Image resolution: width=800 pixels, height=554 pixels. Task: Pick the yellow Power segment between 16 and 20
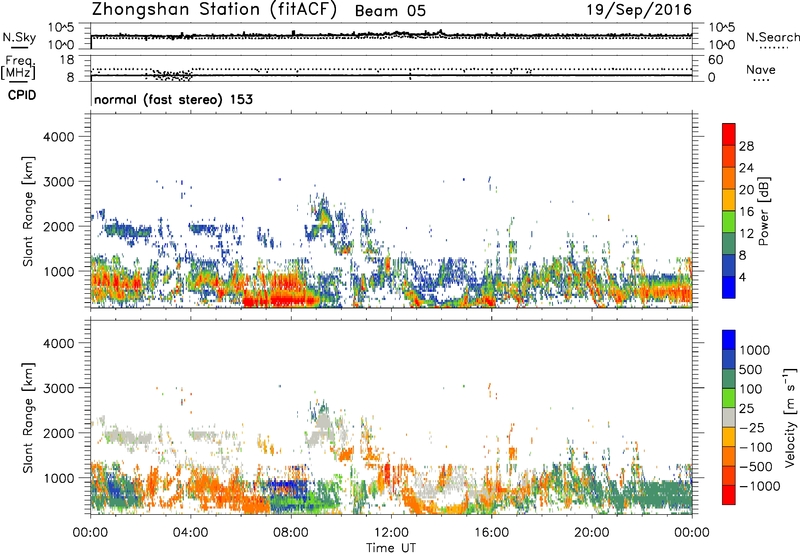coord(729,200)
